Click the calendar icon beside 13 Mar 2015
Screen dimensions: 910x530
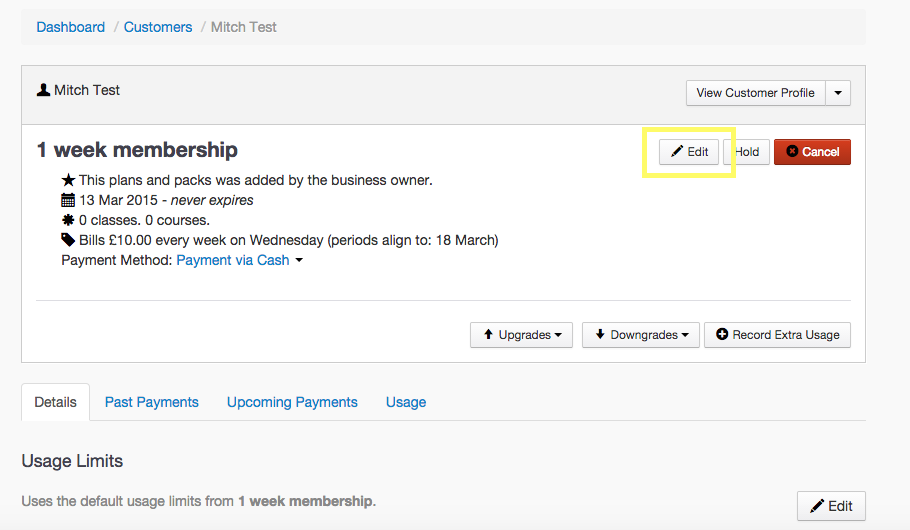click(x=68, y=200)
